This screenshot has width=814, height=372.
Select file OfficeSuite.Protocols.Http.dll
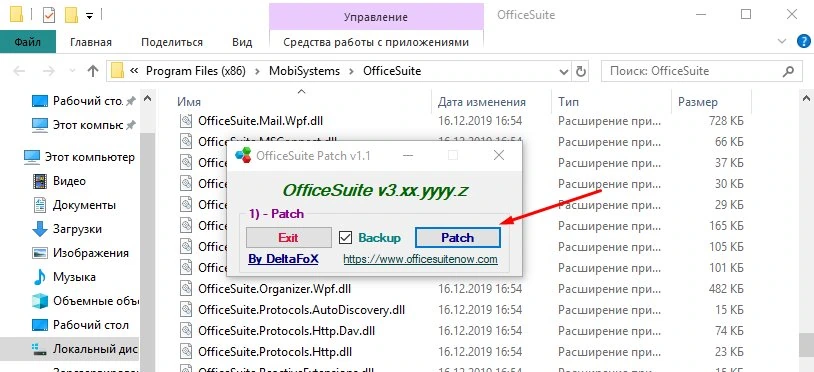pyautogui.click(x=276, y=351)
